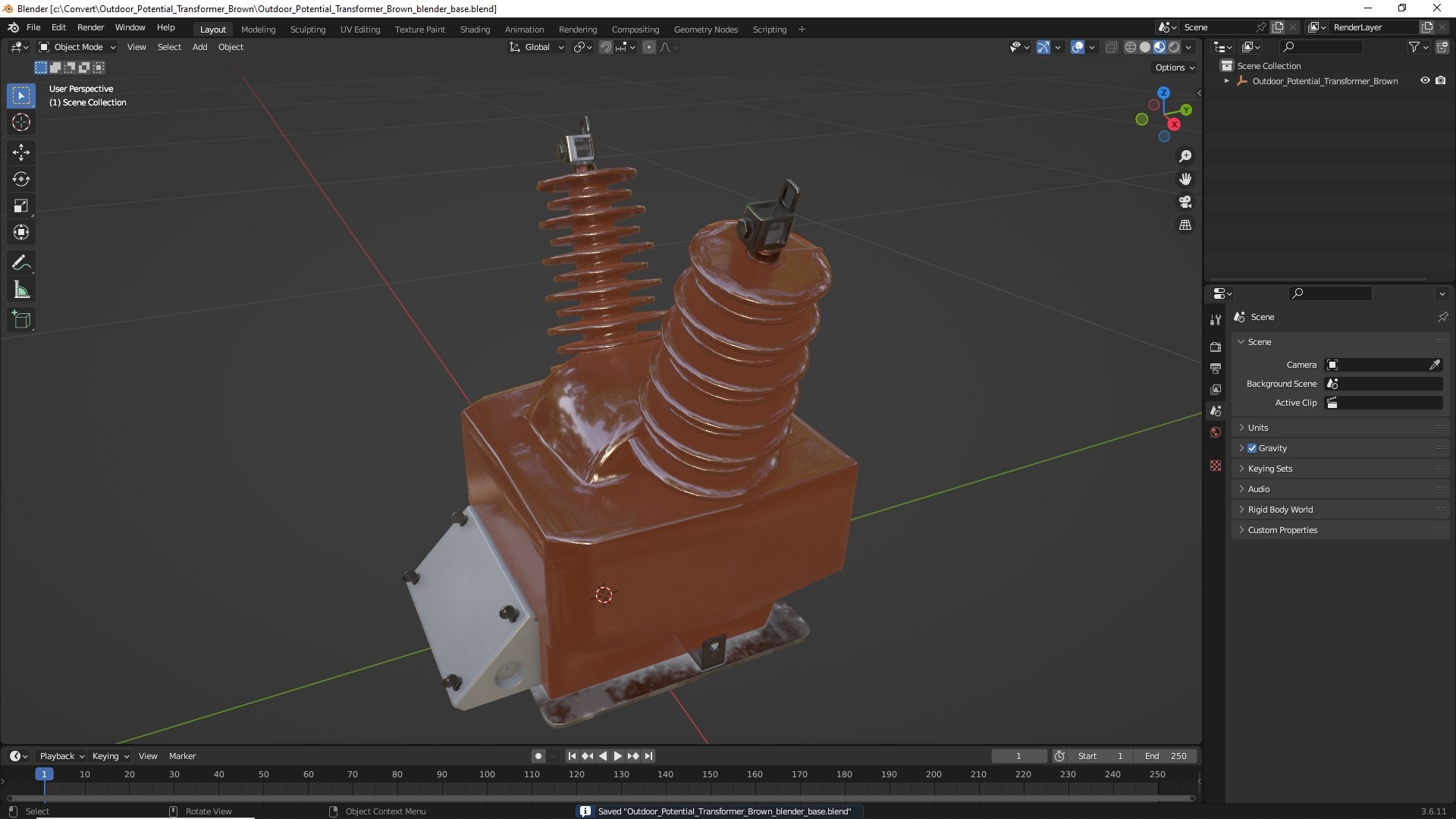Viewport: 1456px width, 819px height.
Task: Click the red X axis gizmo ball
Action: pos(1174,124)
